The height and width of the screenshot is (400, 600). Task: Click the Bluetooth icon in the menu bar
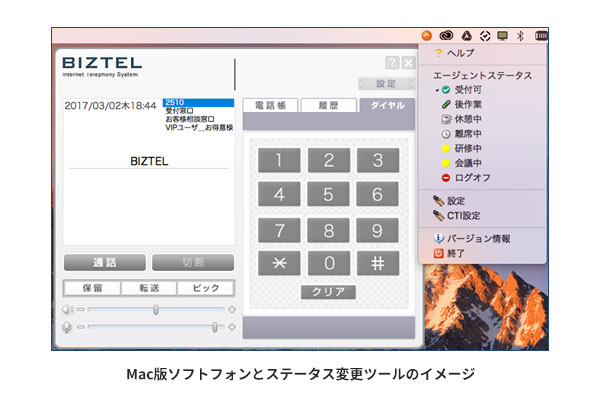pyautogui.click(x=520, y=35)
